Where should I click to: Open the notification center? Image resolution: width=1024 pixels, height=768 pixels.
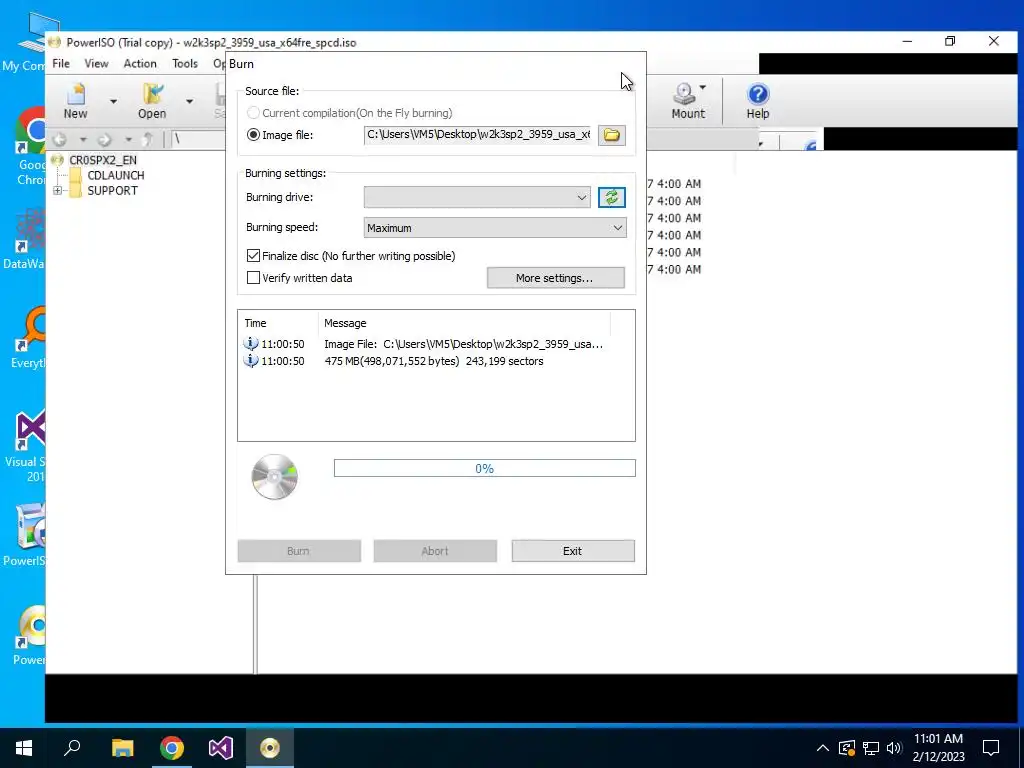[x=991, y=748]
